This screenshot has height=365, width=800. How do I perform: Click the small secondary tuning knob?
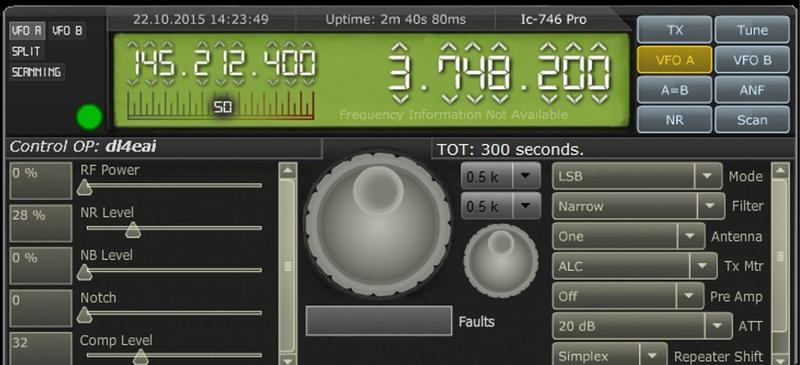501,261
